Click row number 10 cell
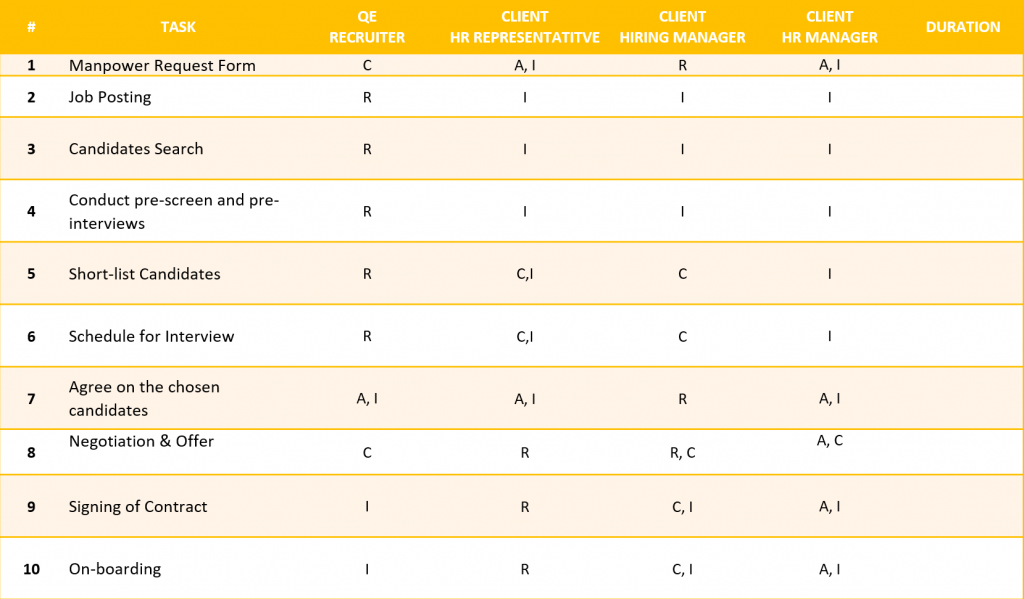Viewport: 1024px width, 599px height. pyautogui.click(x=31, y=569)
